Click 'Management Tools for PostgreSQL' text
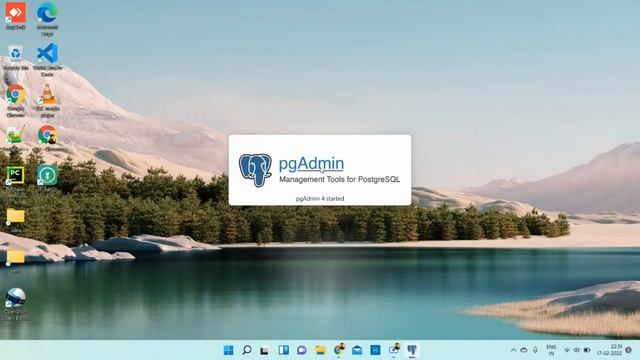 click(339, 179)
